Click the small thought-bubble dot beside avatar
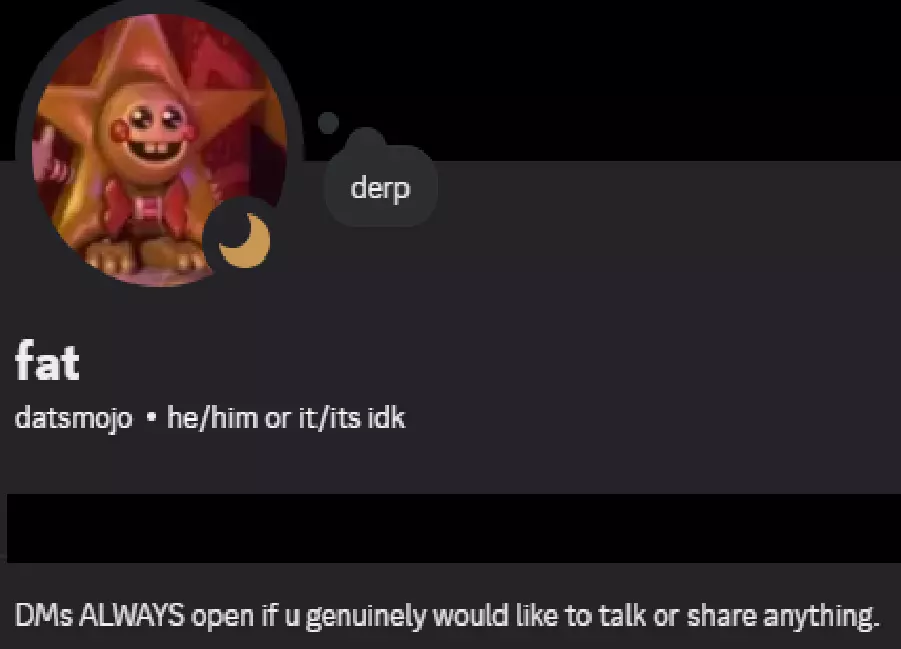 (328, 122)
